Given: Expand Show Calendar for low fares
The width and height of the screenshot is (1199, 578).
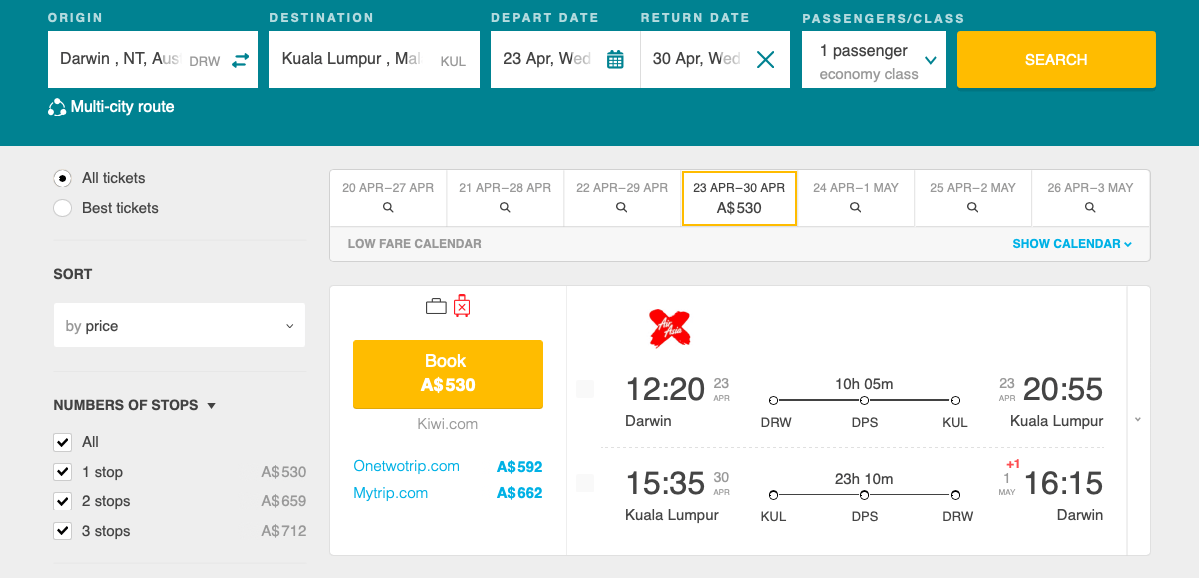Looking at the screenshot, I should (x=1072, y=244).
